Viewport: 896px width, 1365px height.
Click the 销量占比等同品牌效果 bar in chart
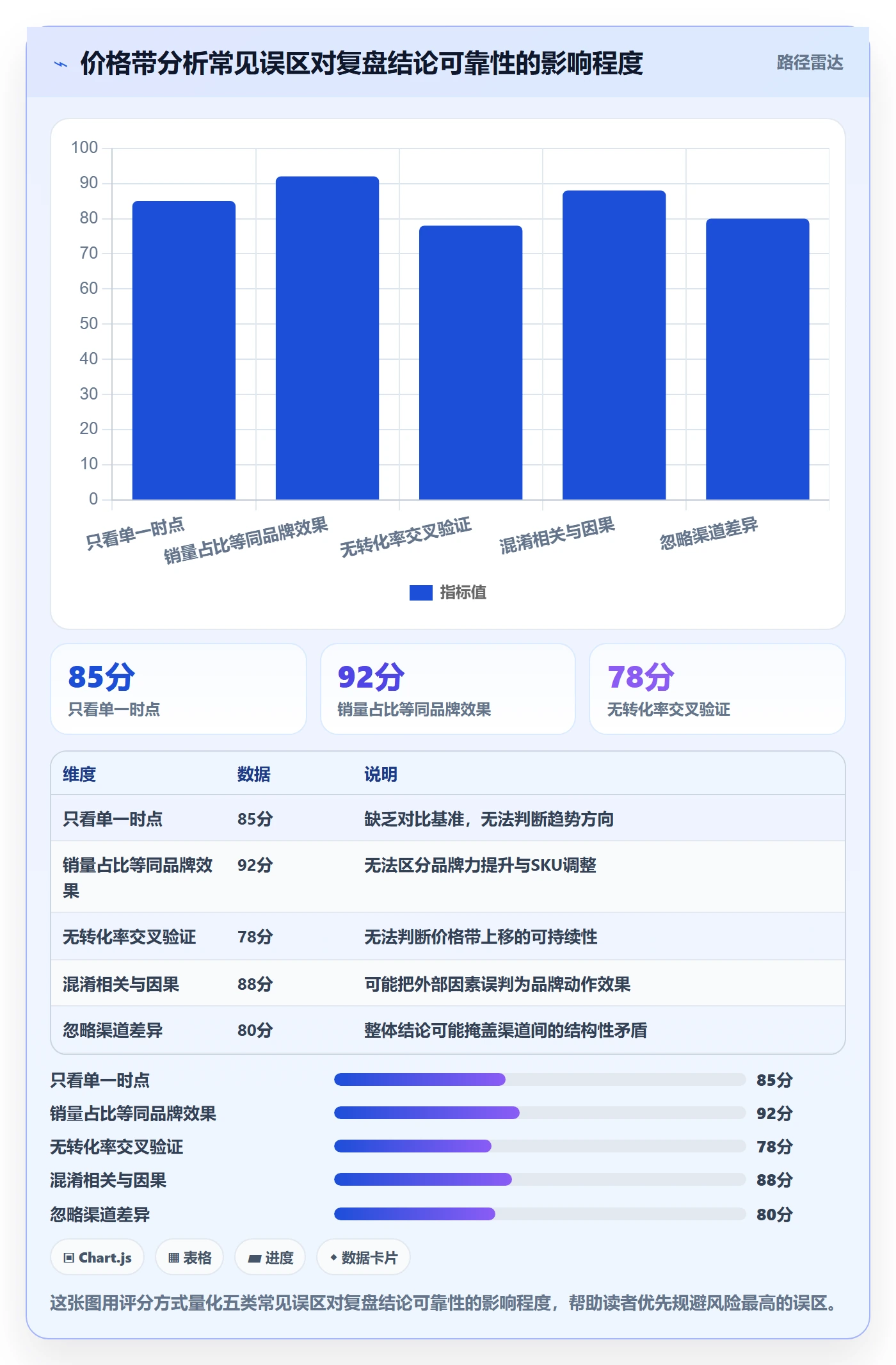327,338
